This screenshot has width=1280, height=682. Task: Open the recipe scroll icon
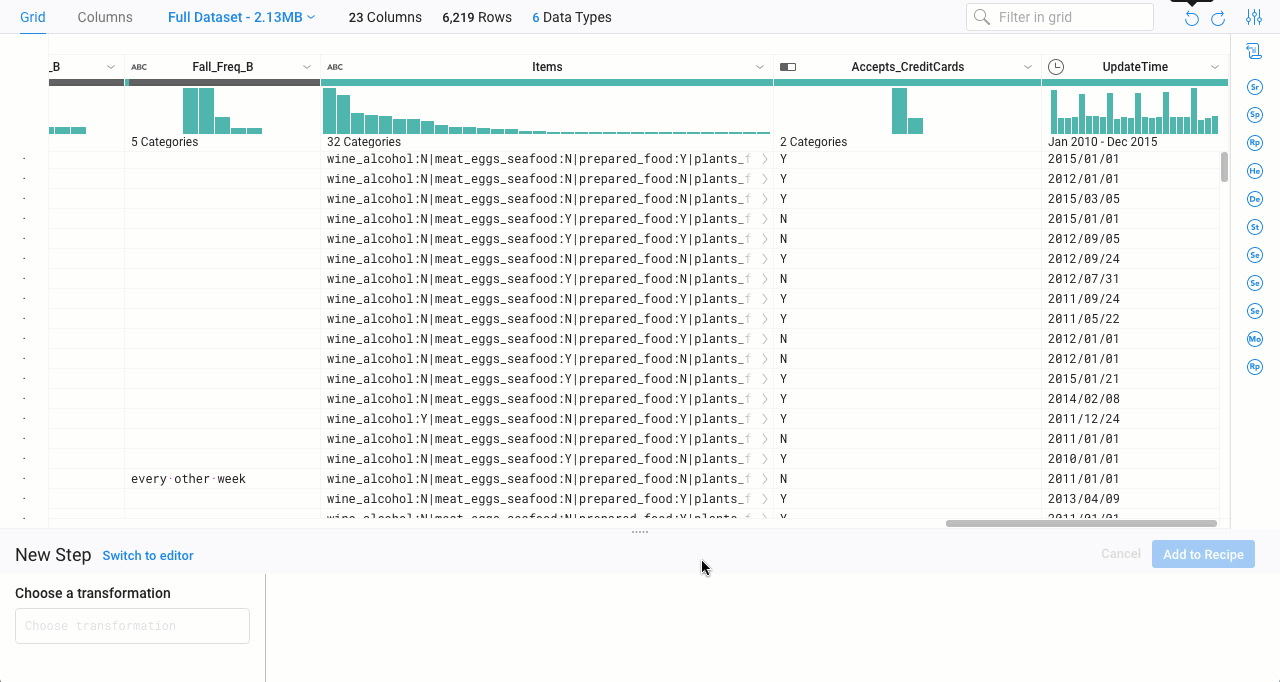coord(1254,51)
